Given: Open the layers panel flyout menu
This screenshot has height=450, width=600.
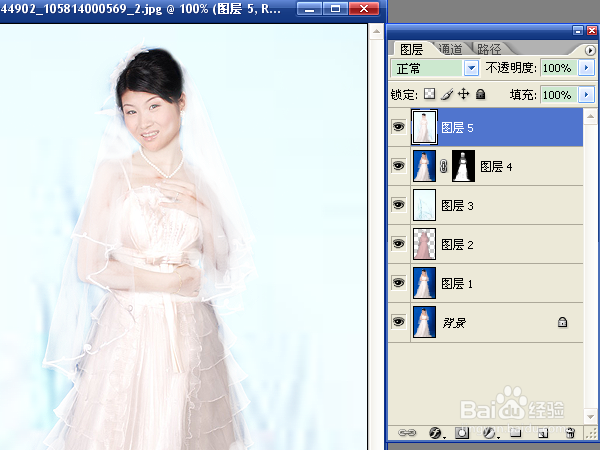Looking at the screenshot, I should (590, 50).
